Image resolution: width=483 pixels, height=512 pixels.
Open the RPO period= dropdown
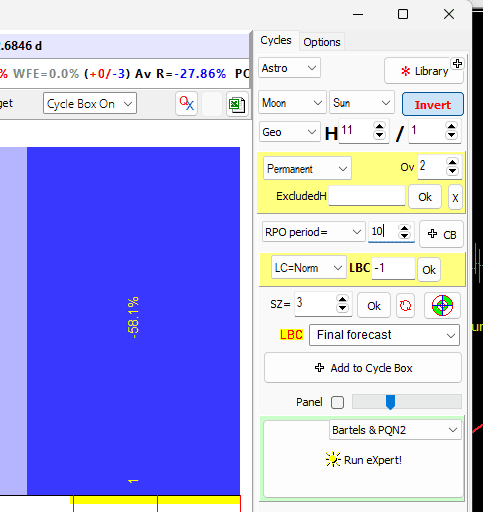(x=314, y=232)
